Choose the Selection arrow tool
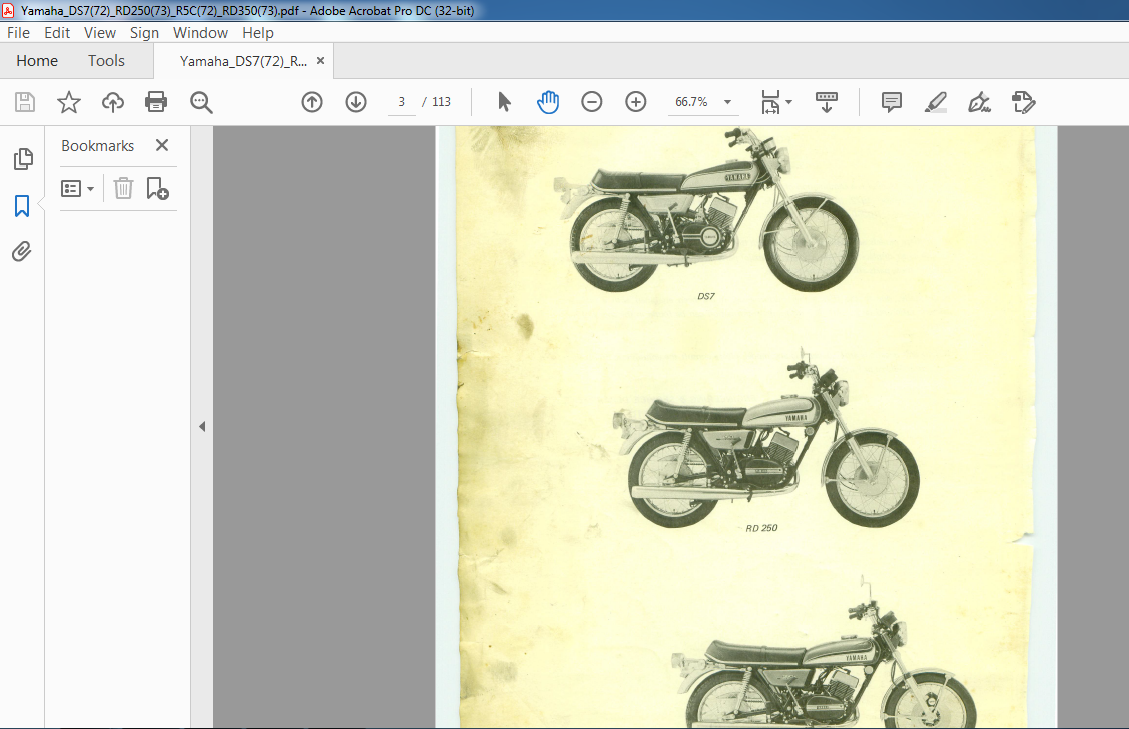This screenshot has width=1129, height=729. (504, 102)
